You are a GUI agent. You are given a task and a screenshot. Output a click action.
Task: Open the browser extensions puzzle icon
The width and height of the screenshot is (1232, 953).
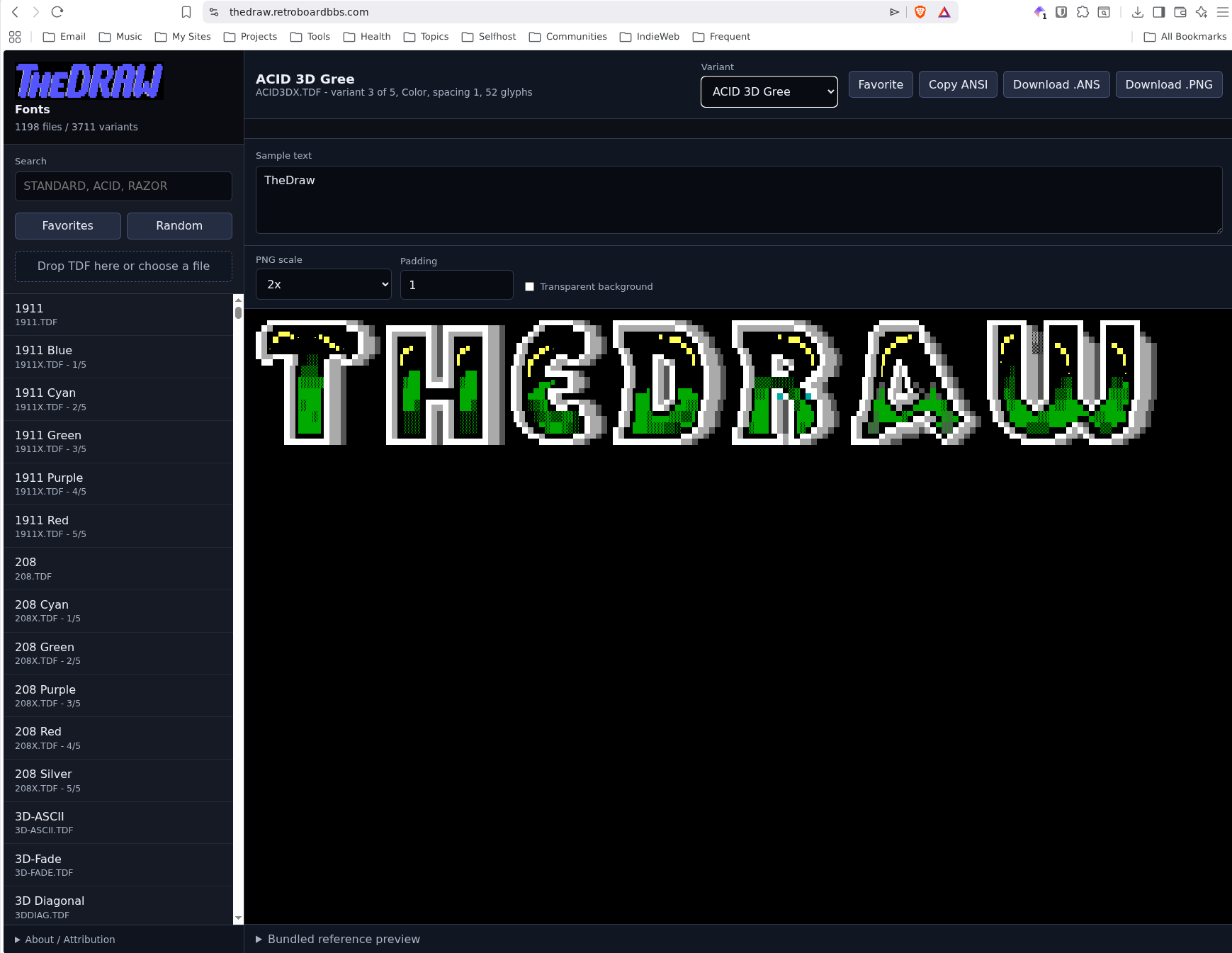pyautogui.click(x=1083, y=12)
